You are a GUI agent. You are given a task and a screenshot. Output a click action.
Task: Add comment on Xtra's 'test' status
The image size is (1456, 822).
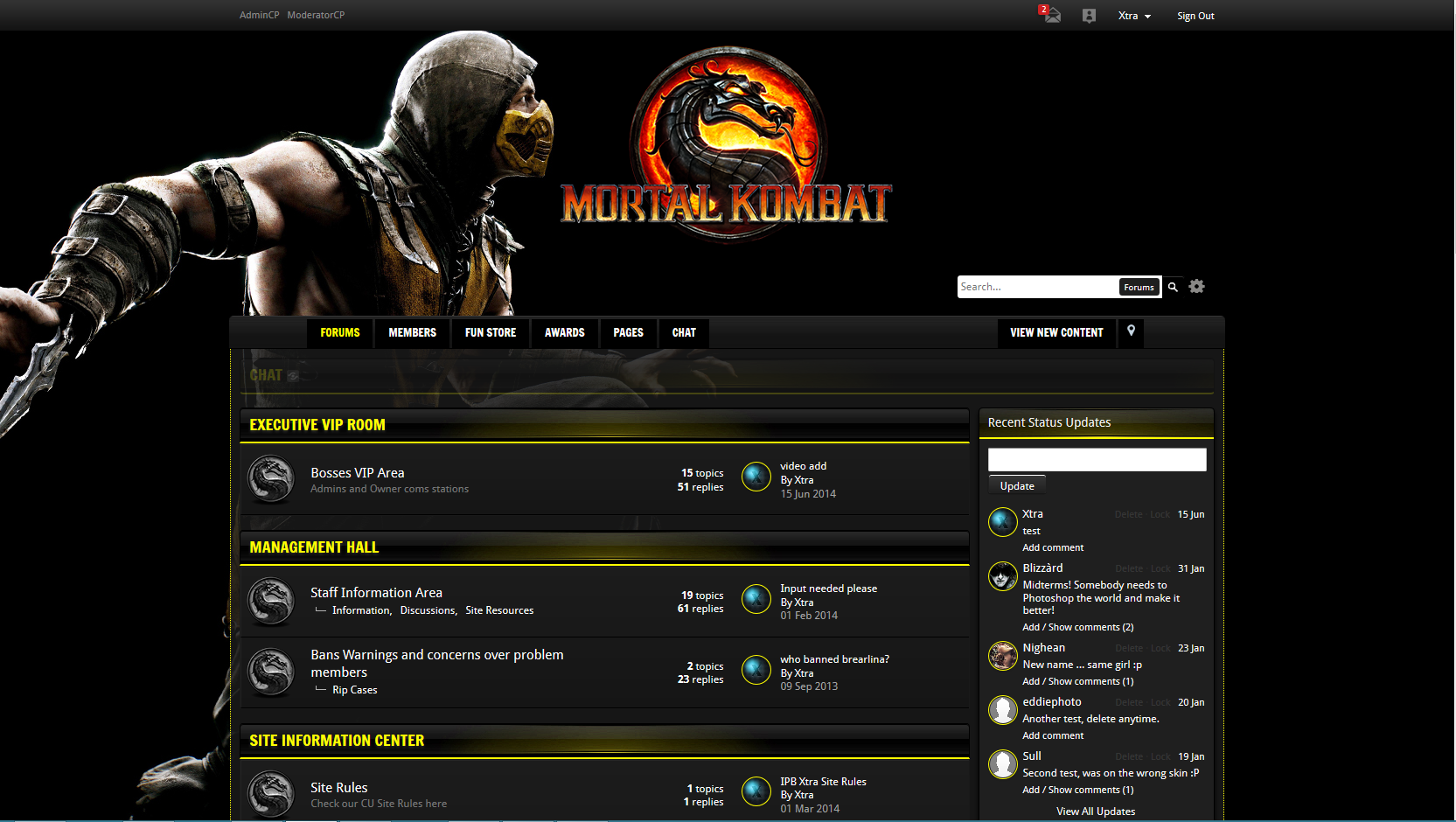pos(1053,547)
